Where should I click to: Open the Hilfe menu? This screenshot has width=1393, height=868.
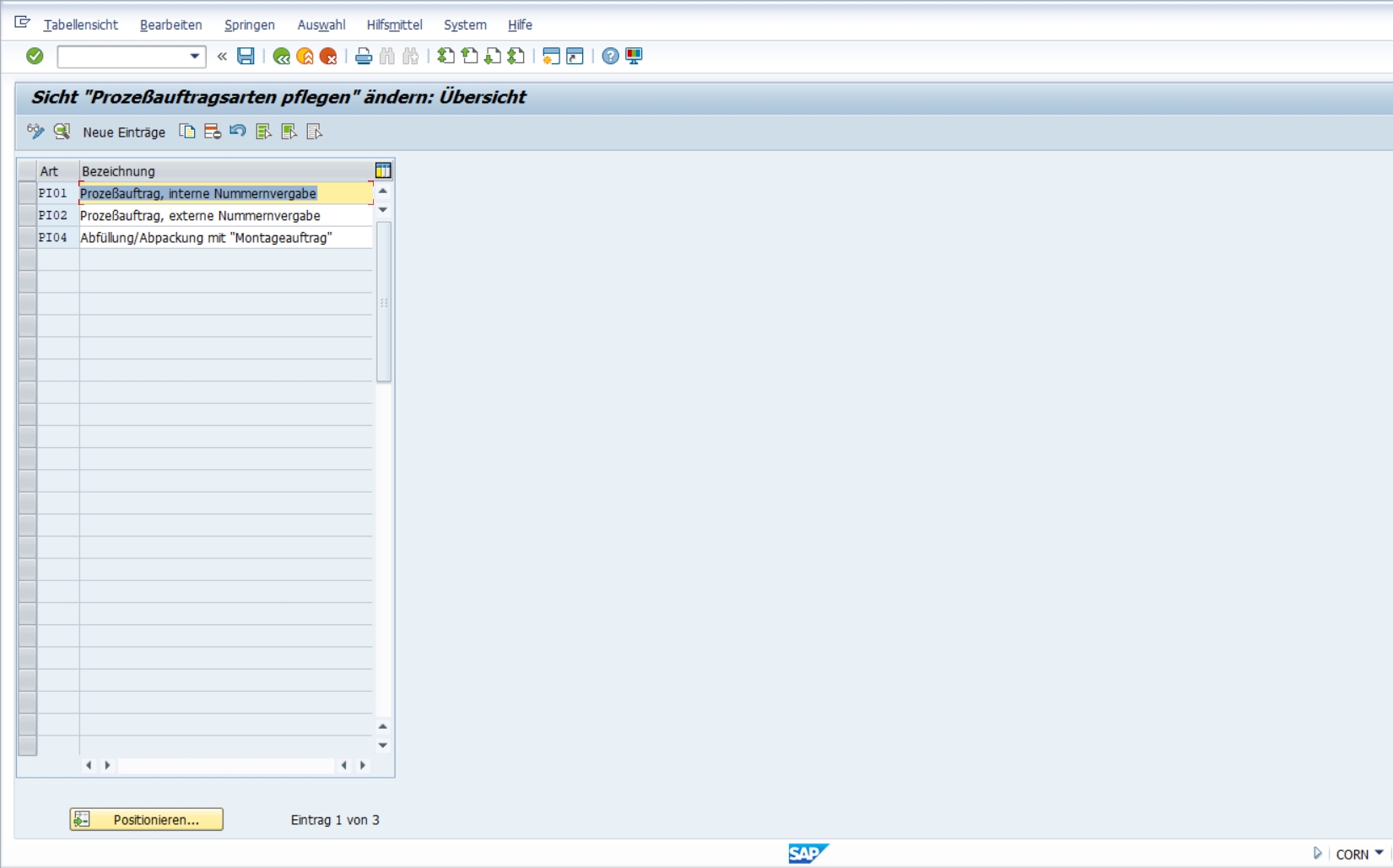pyautogui.click(x=520, y=25)
